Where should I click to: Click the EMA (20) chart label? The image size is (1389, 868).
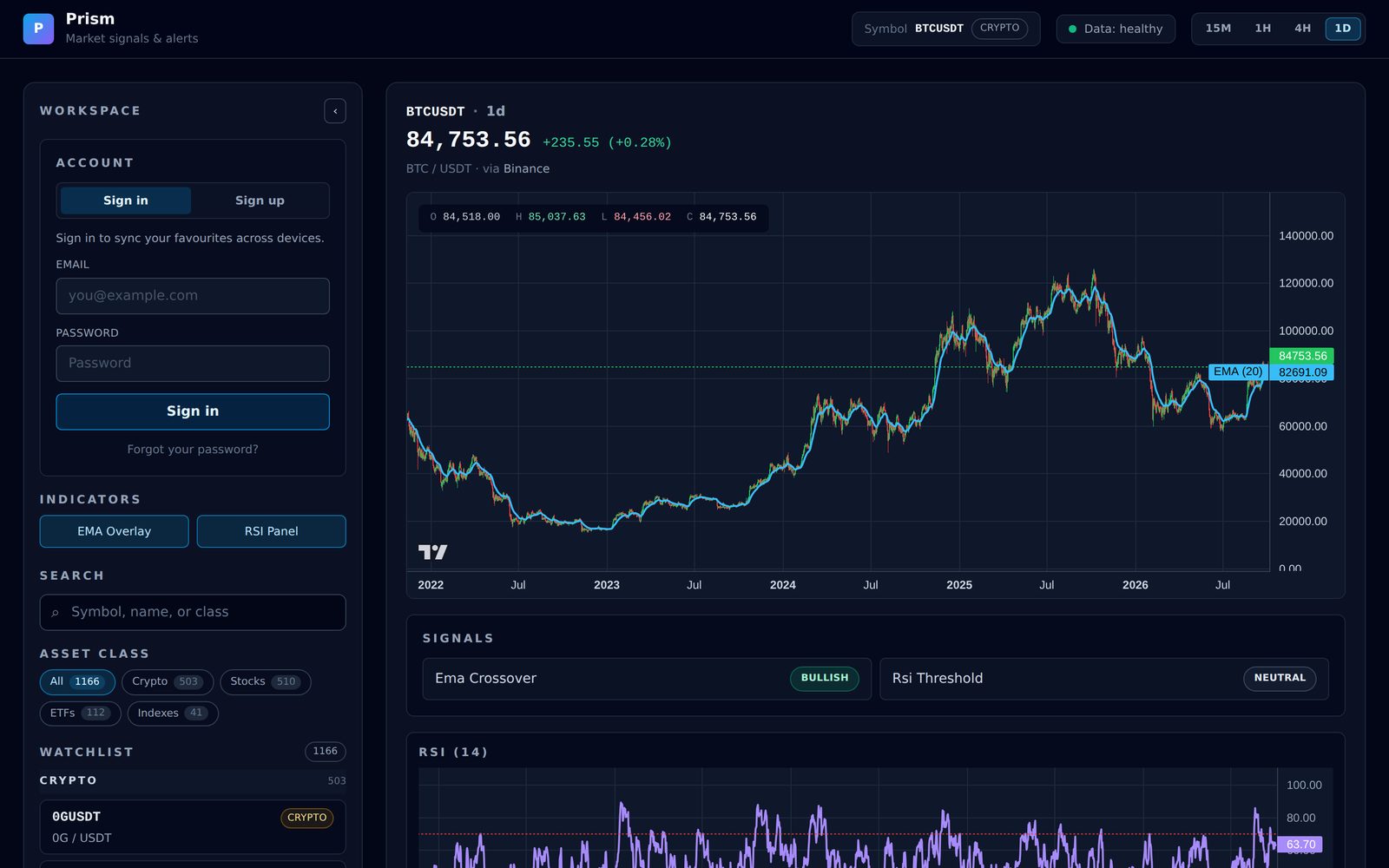pyautogui.click(x=1238, y=372)
